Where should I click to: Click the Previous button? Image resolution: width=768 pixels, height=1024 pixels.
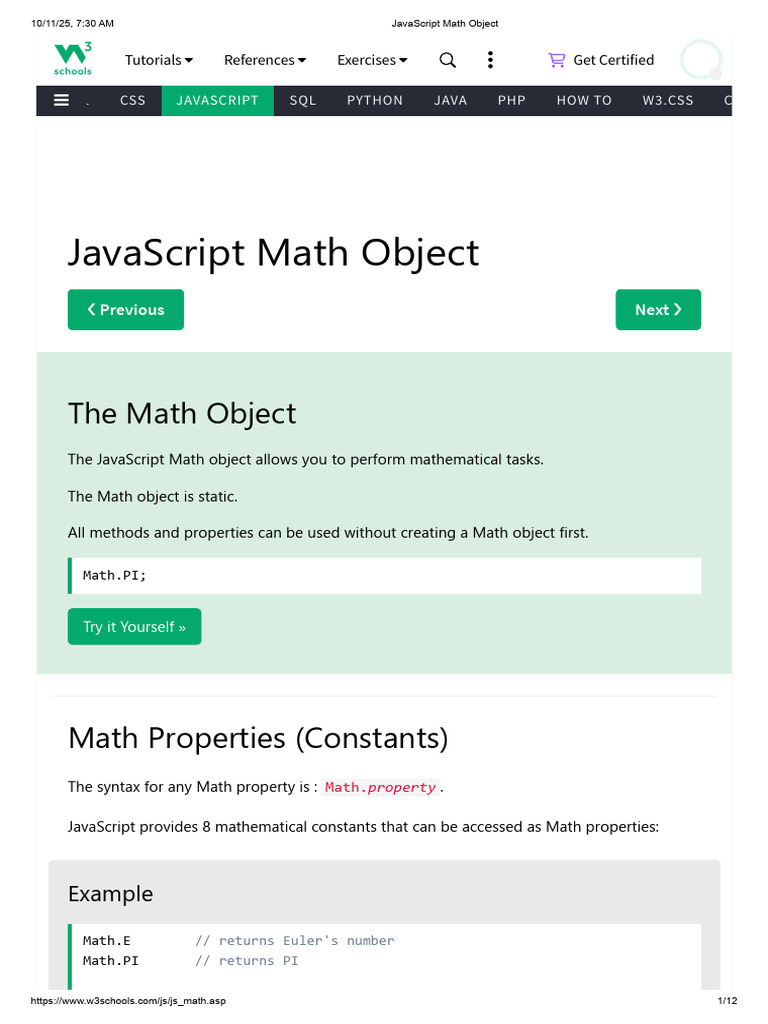[125, 310]
